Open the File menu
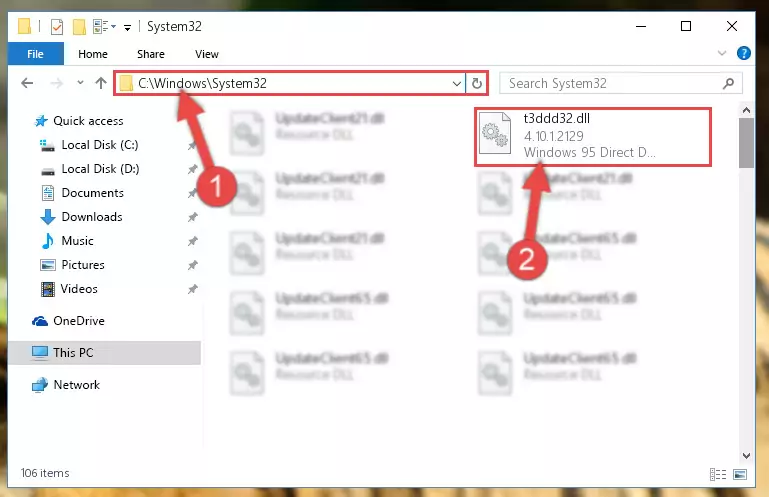This screenshot has width=769, height=497. [x=35, y=54]
